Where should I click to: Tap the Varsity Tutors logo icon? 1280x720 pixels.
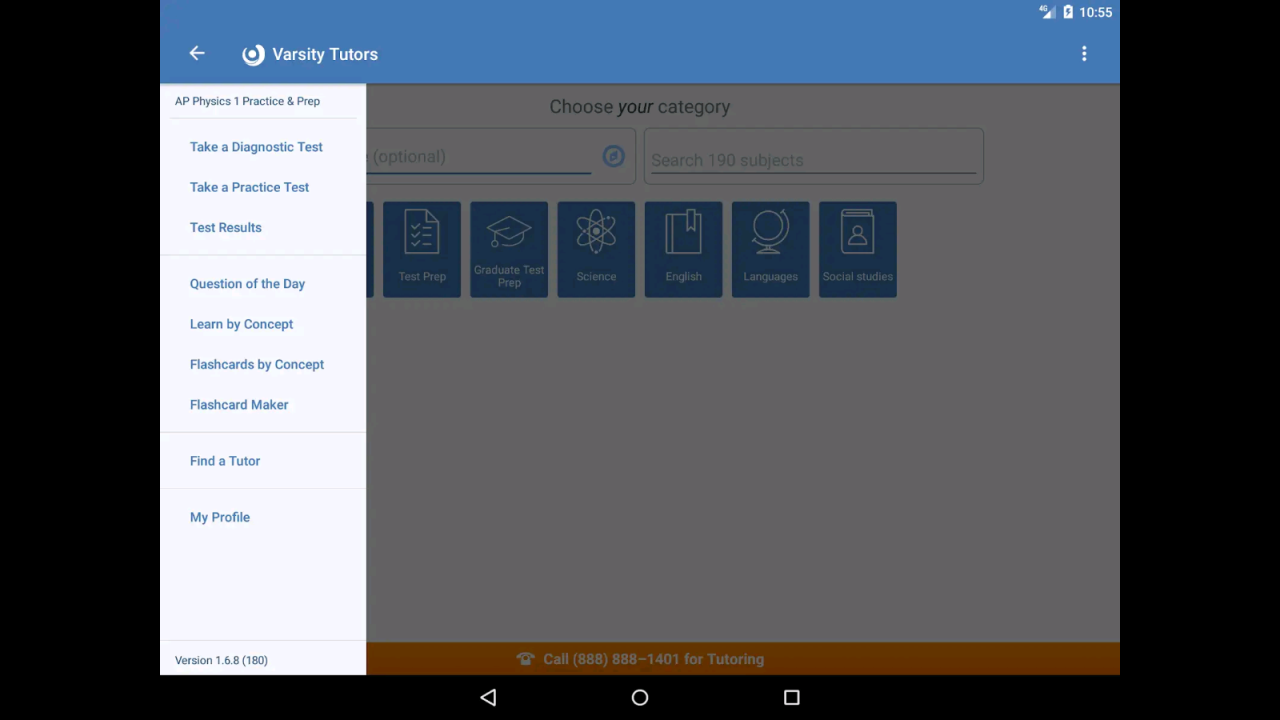(254, 55)
